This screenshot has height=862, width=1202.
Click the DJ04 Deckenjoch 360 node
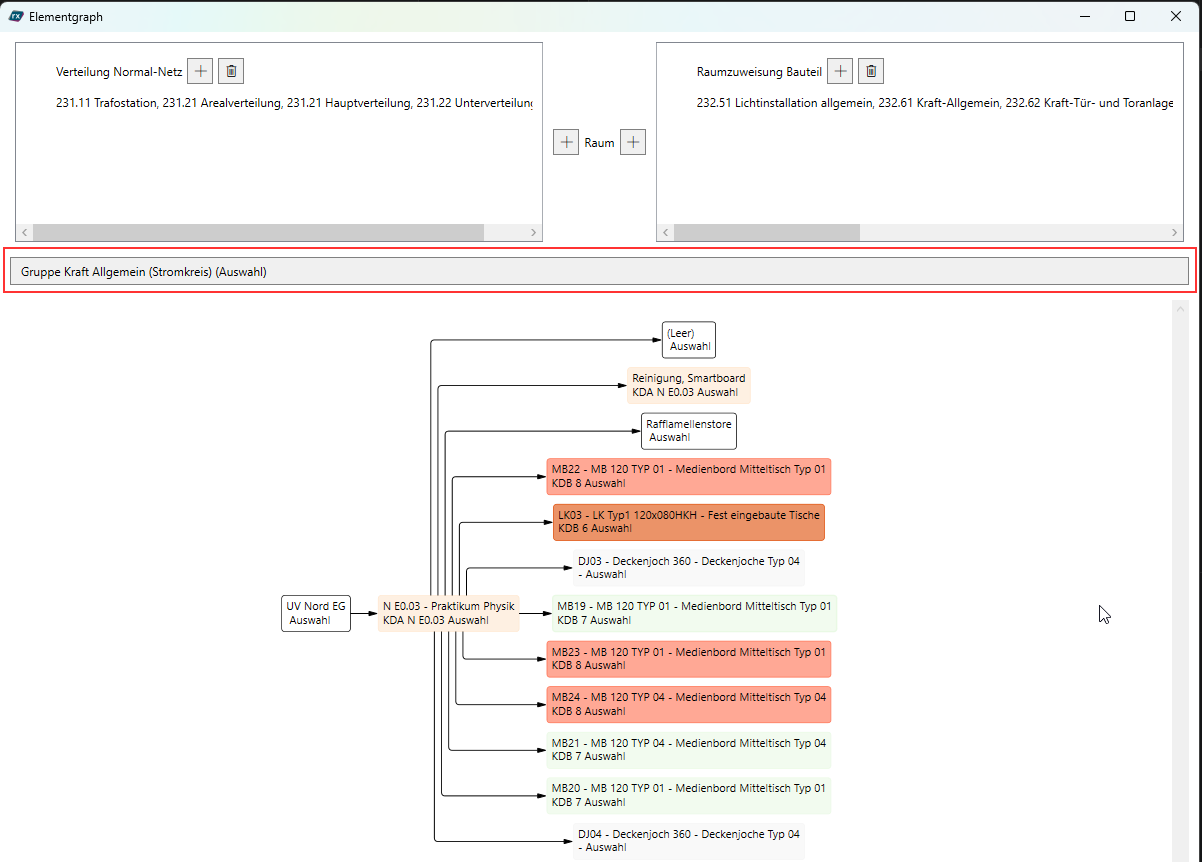click(689, 841)
